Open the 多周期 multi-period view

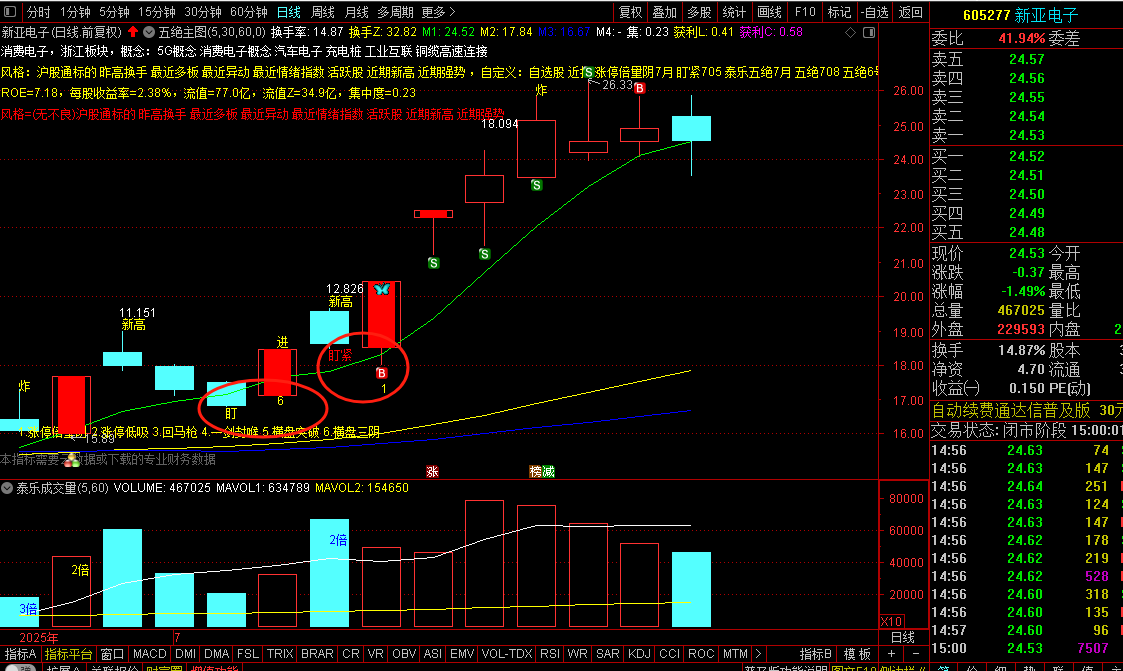395,12
